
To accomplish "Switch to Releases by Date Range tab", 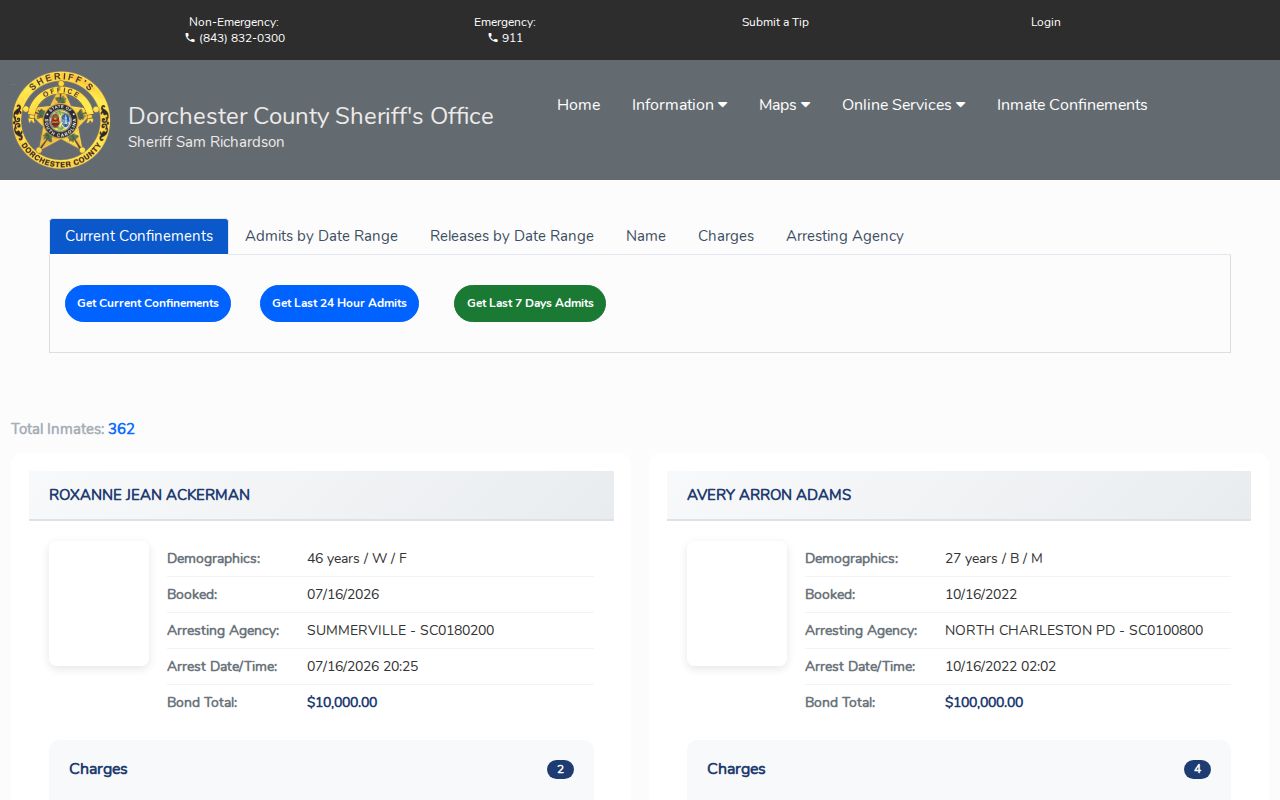I will [512, 236].
